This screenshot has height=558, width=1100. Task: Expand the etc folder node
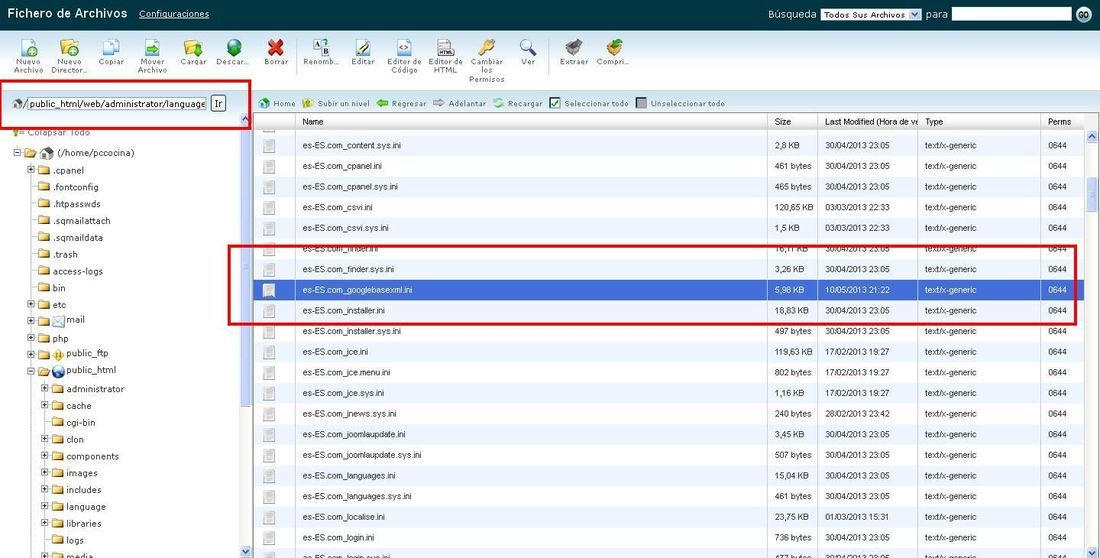pyautogui.click(x=31, y=305)
